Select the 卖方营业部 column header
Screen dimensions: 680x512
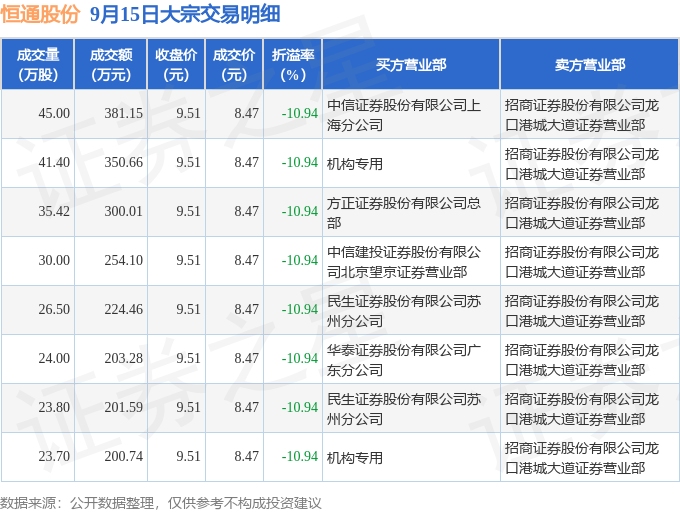click(x=590, y=65)
